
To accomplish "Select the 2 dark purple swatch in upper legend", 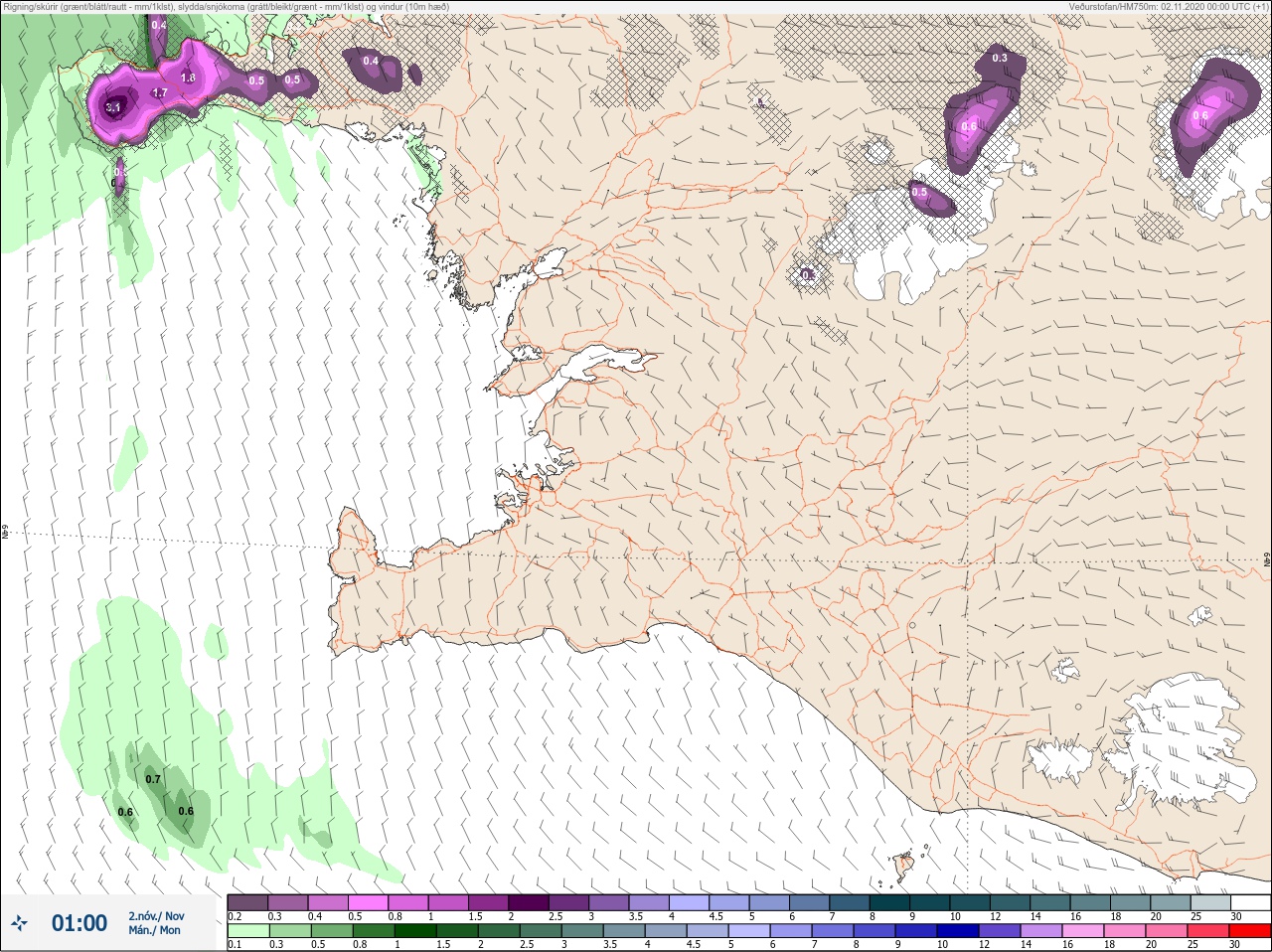I will [x=530, y=902].
